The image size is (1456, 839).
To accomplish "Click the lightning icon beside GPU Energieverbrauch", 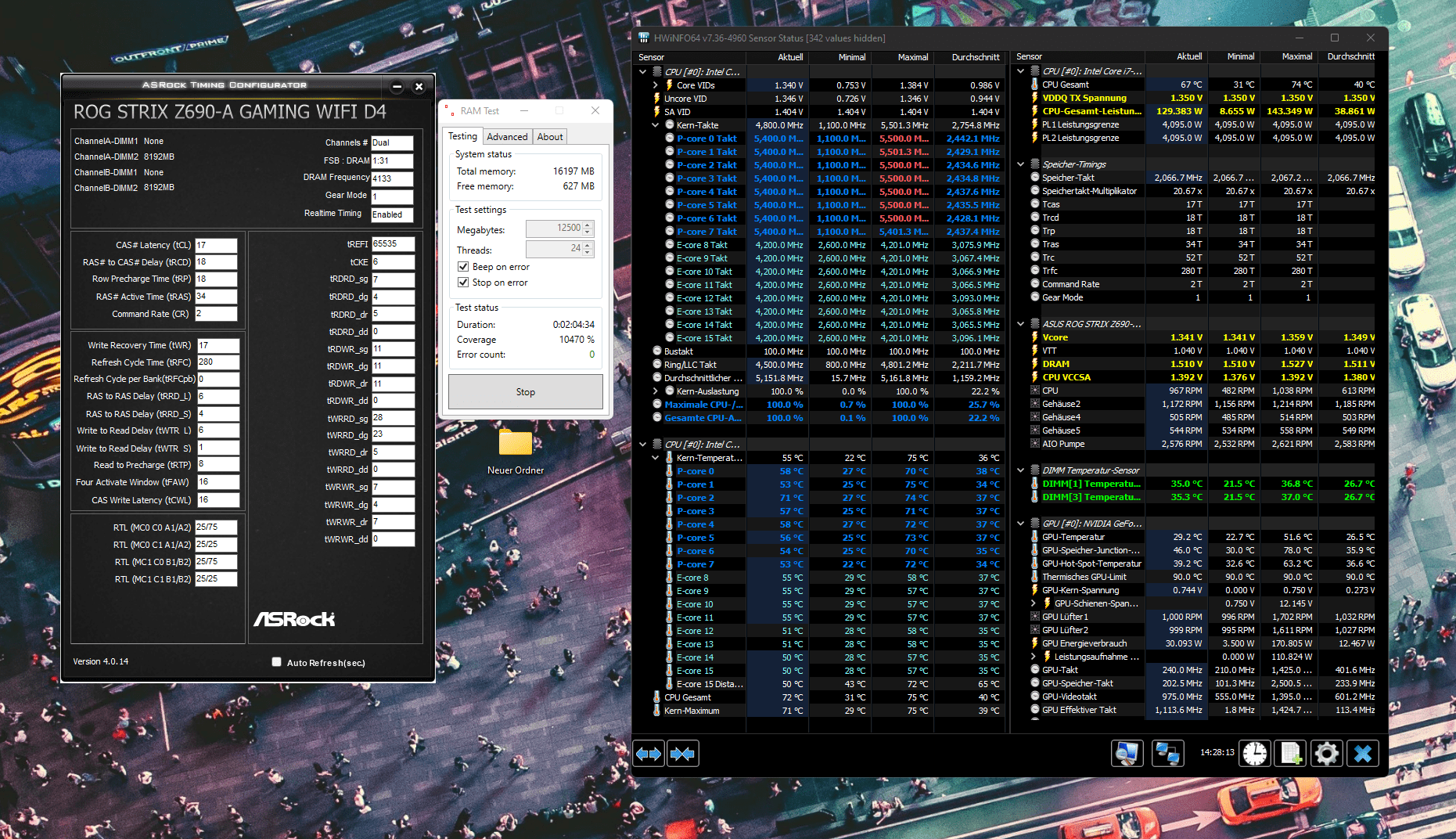I will pyautogui.click(x=1035, y=643).
